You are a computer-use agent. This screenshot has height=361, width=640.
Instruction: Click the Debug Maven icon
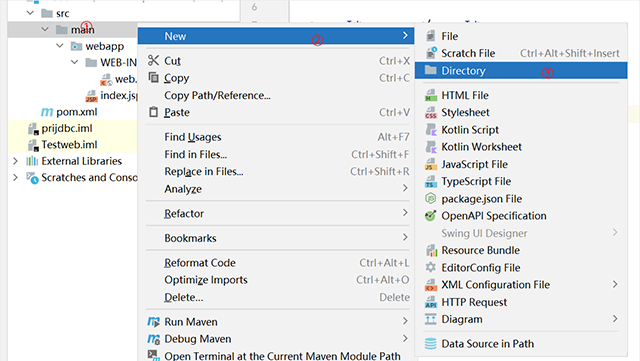(153, 339)
